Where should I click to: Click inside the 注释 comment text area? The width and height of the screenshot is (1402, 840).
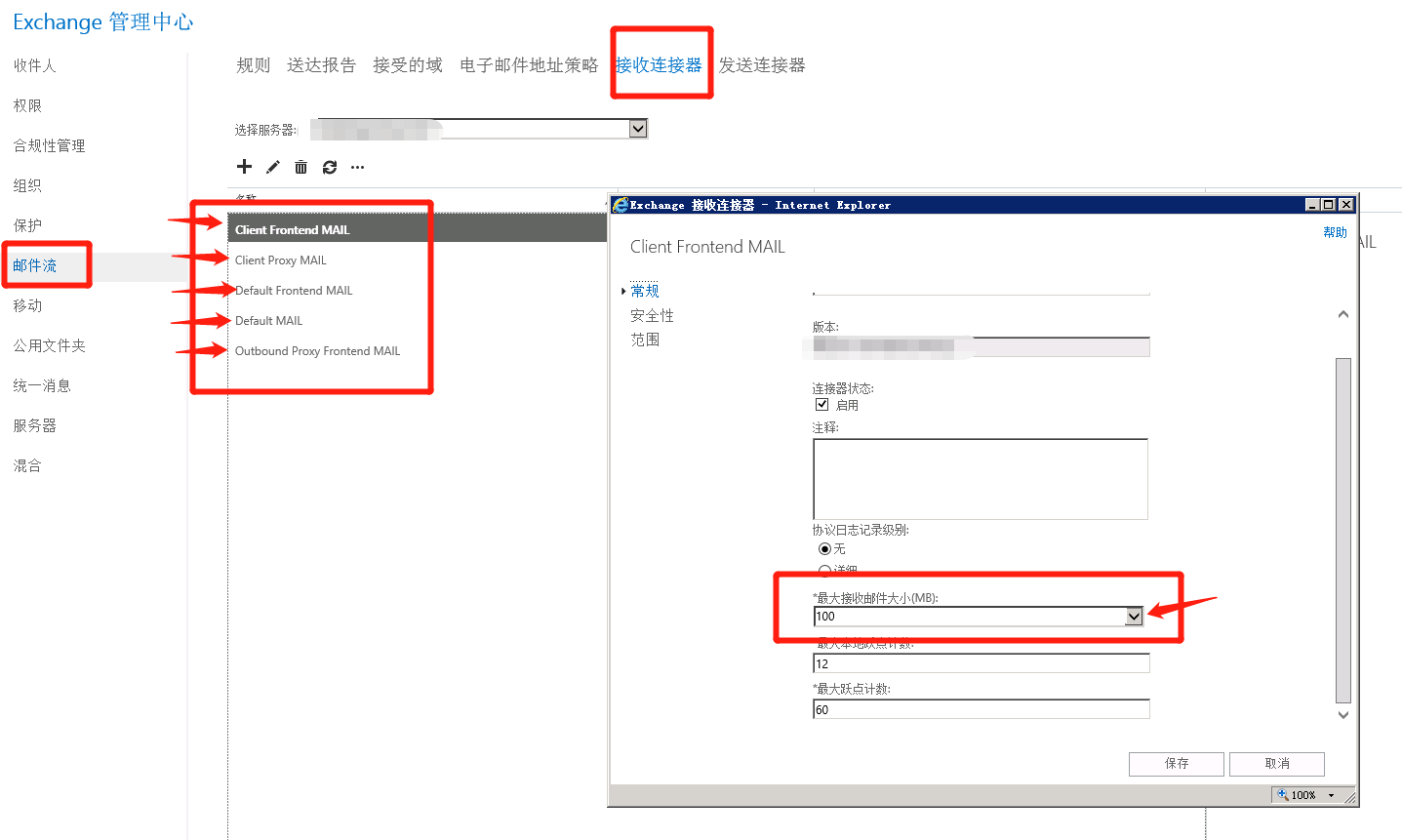tap(980, 478)
